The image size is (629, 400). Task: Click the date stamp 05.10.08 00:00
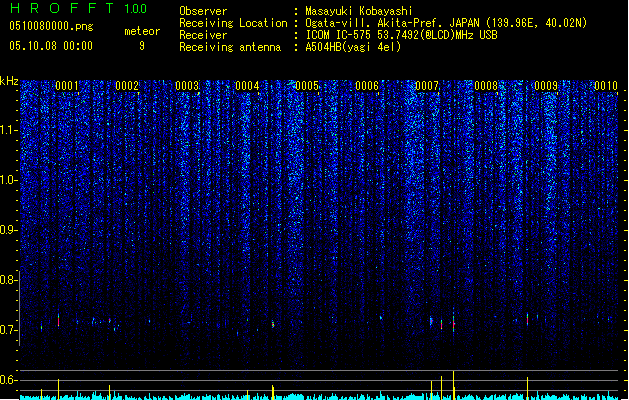(51, 46)
